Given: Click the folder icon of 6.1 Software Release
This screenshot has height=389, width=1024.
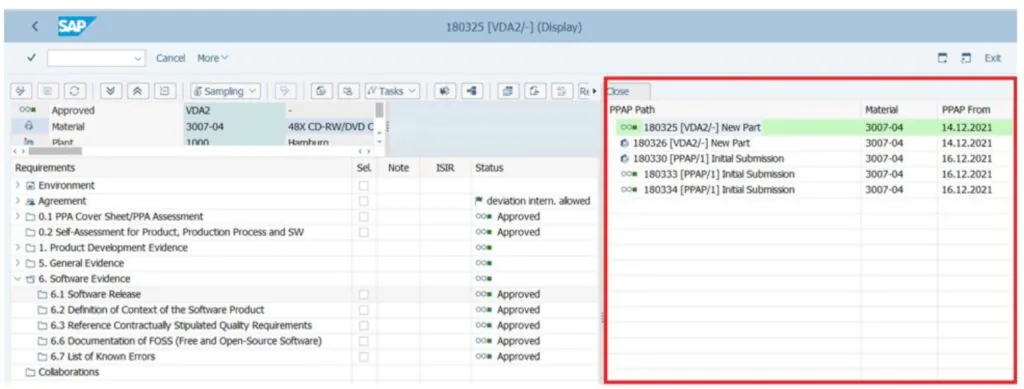Looking at the screenshot, I should (x=42, y=294).
